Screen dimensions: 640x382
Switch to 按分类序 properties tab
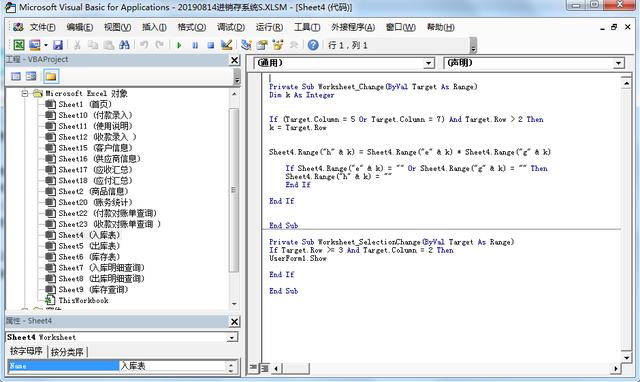(x=67, y=352)
